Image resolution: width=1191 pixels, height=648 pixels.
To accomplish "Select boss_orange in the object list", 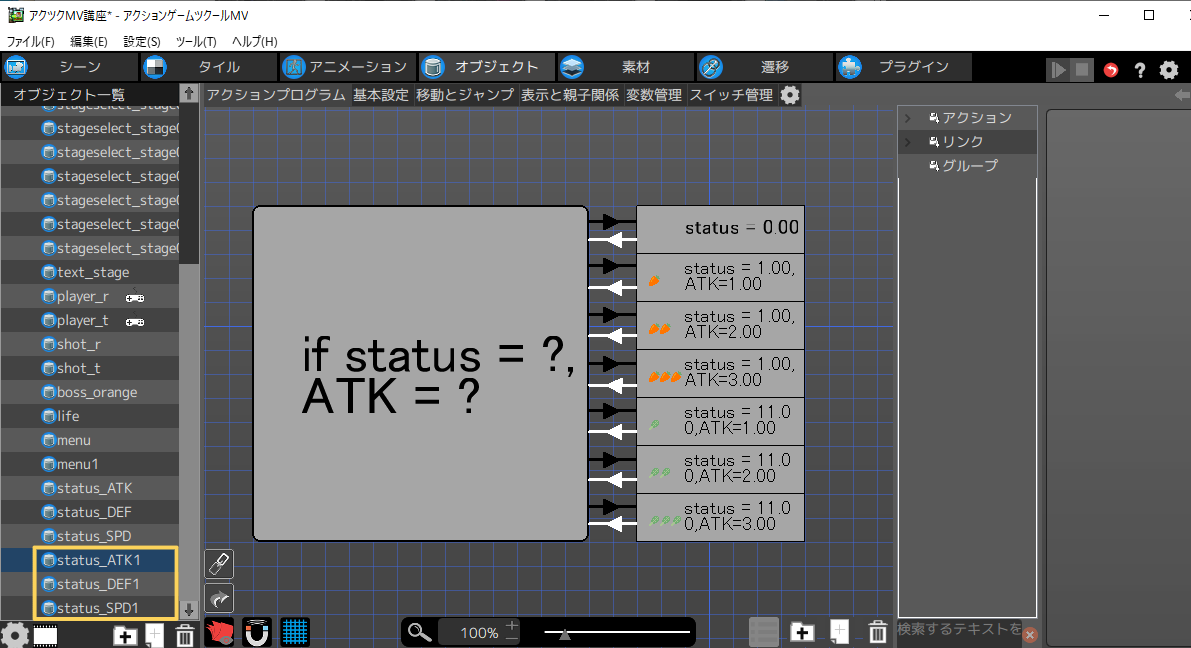I will (x=97, y=392).
